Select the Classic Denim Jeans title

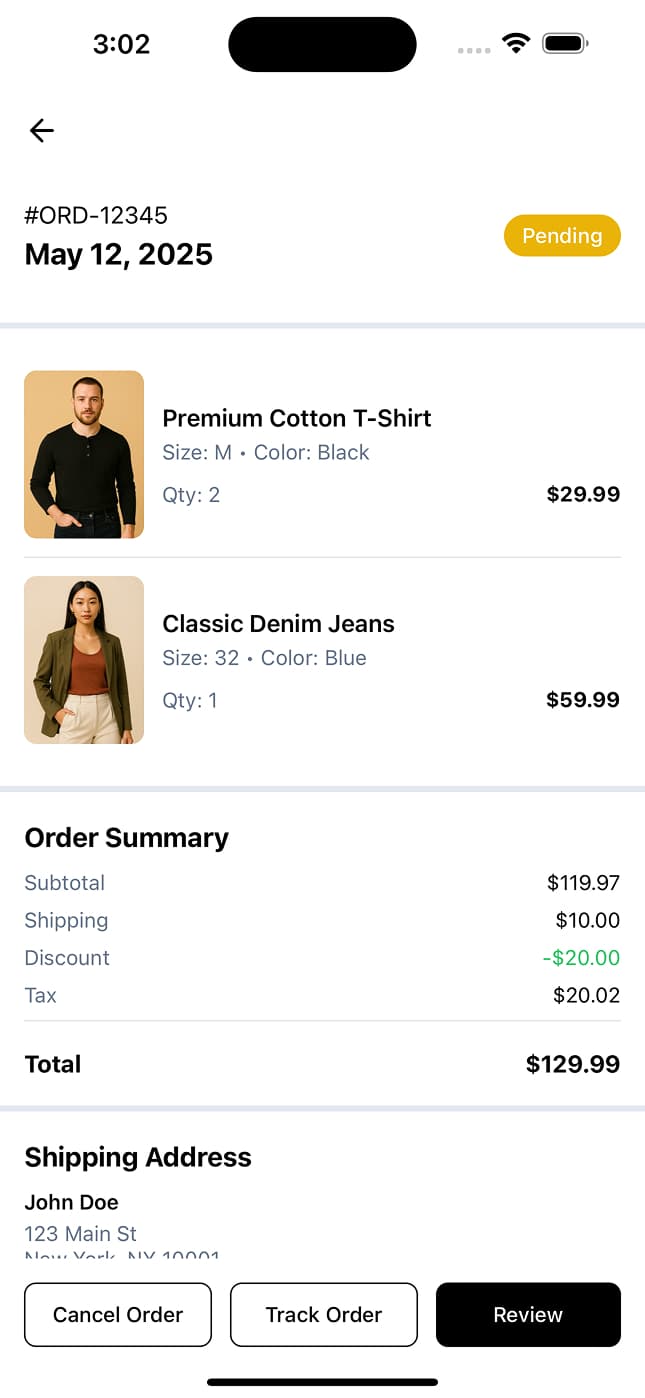pos(278,624)
